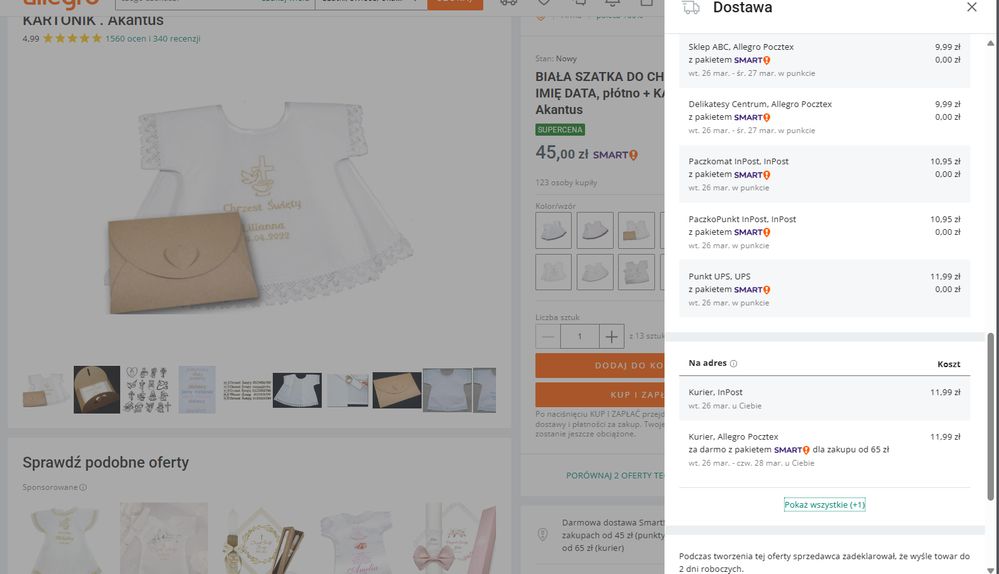Select Punkt UPS delivery option
Image resolution: width=999 pixels, height=574 pixels.
pyautogui.click(x=824, y=289)
